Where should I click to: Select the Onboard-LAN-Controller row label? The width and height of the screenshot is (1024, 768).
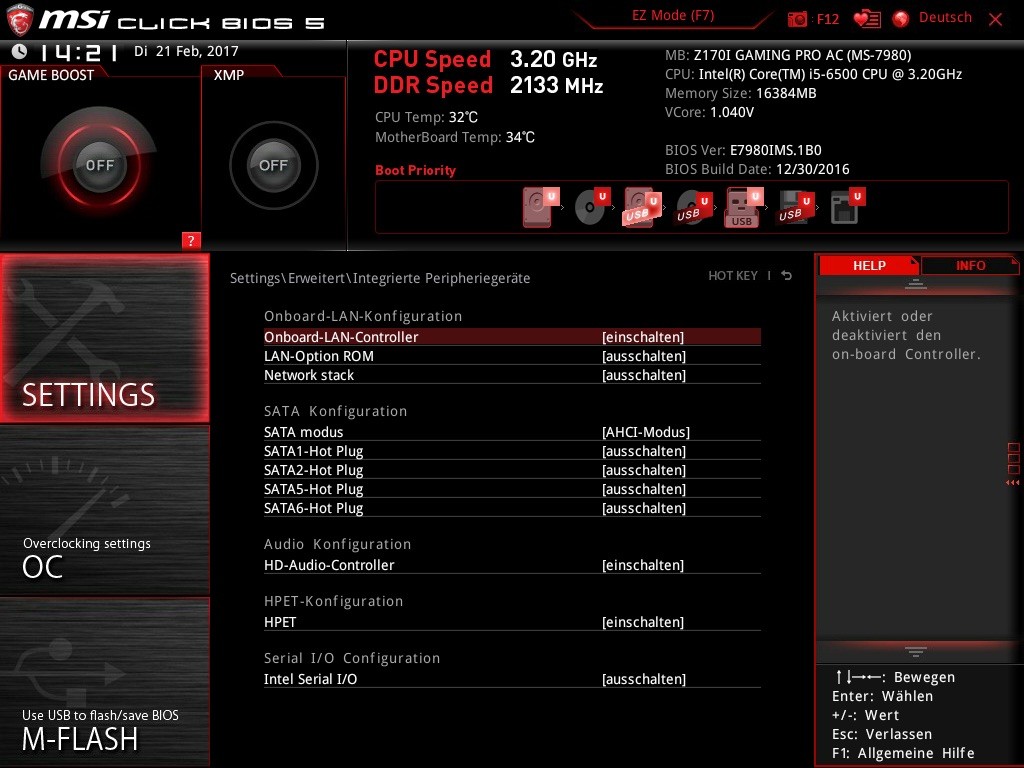[341, 337]
